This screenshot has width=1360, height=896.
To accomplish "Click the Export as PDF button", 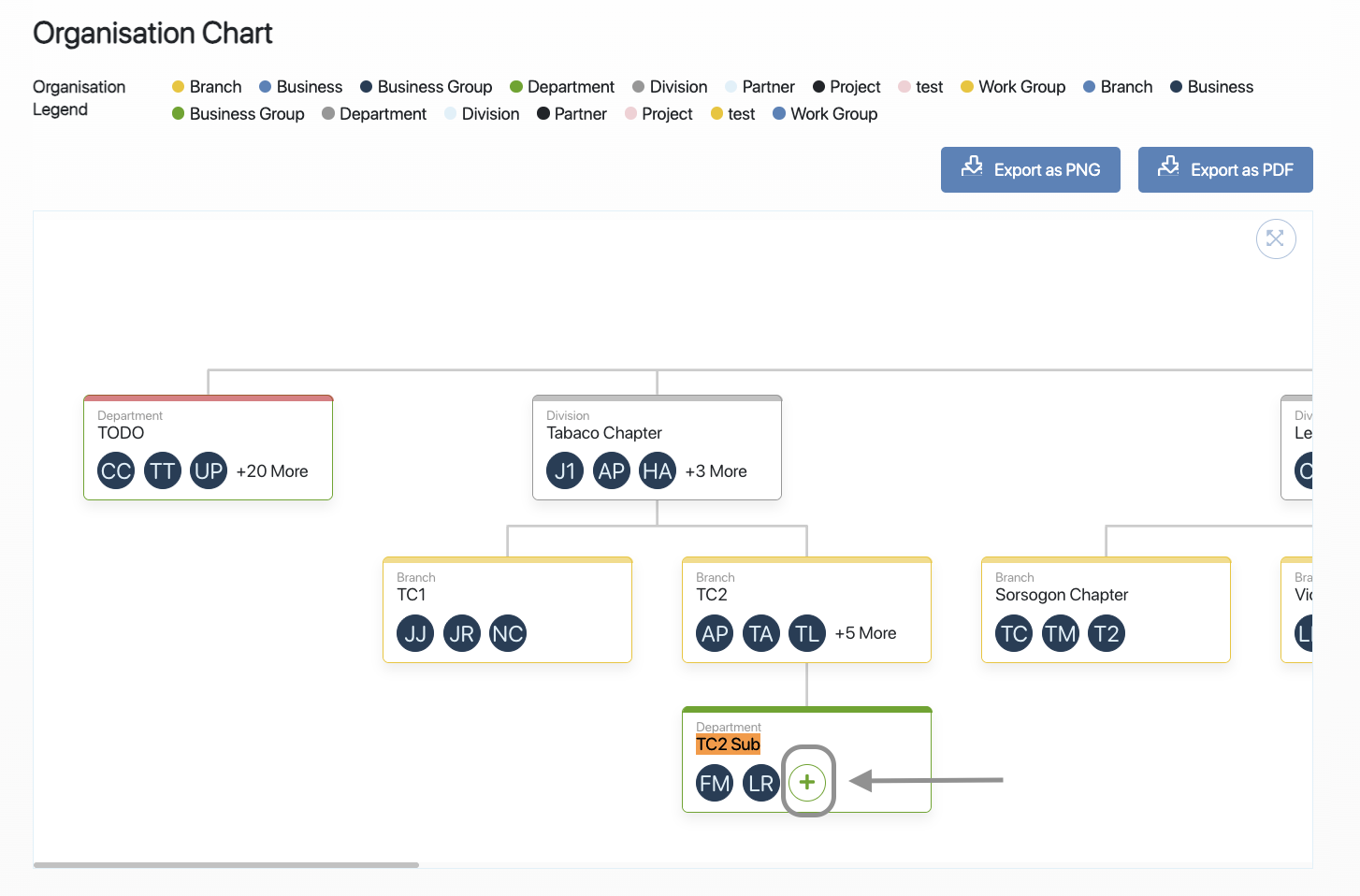I will pos(1224,169).
